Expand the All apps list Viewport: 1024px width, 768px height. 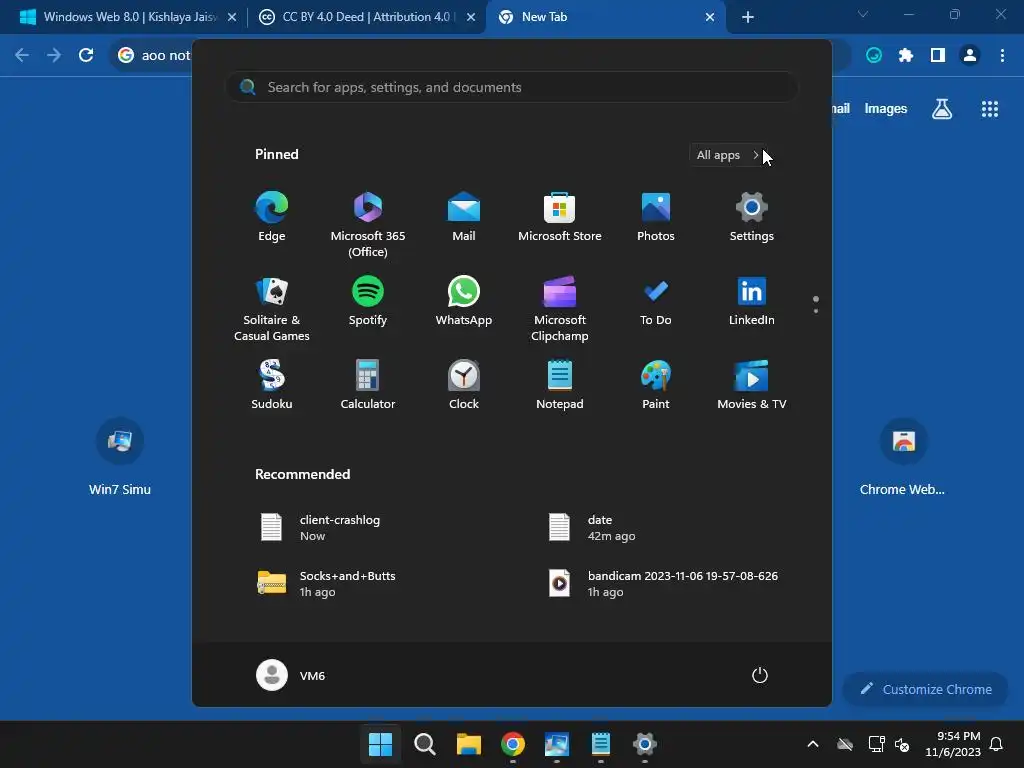point(728,155)
